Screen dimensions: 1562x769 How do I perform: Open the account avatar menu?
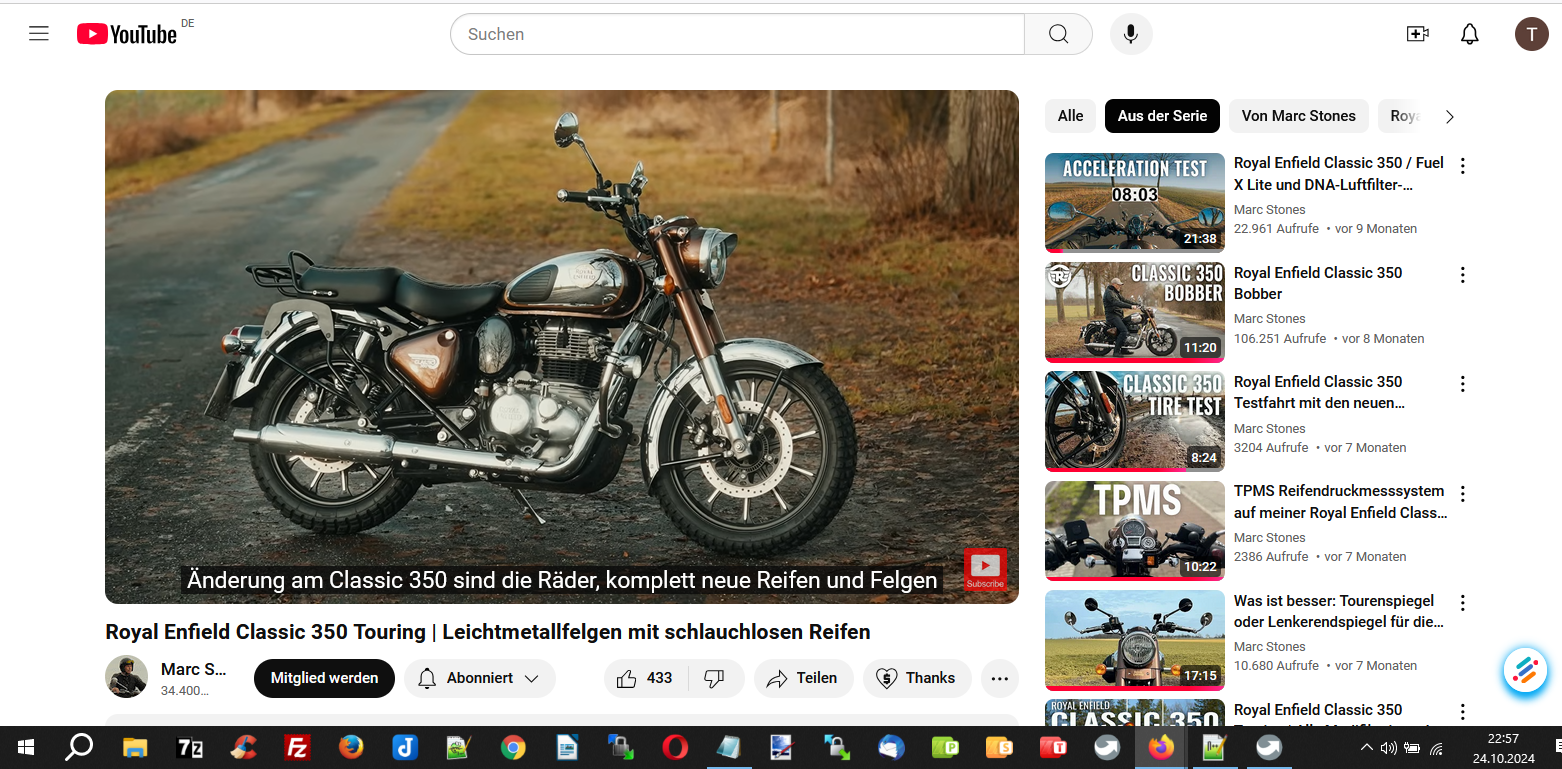point(1531,34)
